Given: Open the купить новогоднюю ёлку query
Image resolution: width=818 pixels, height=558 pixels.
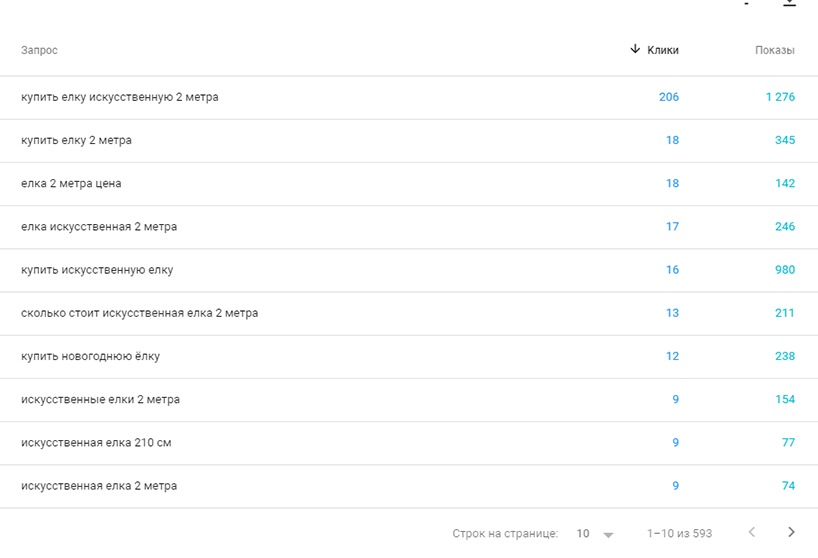Looking at the screenshot, I should [x=90, y=356].
